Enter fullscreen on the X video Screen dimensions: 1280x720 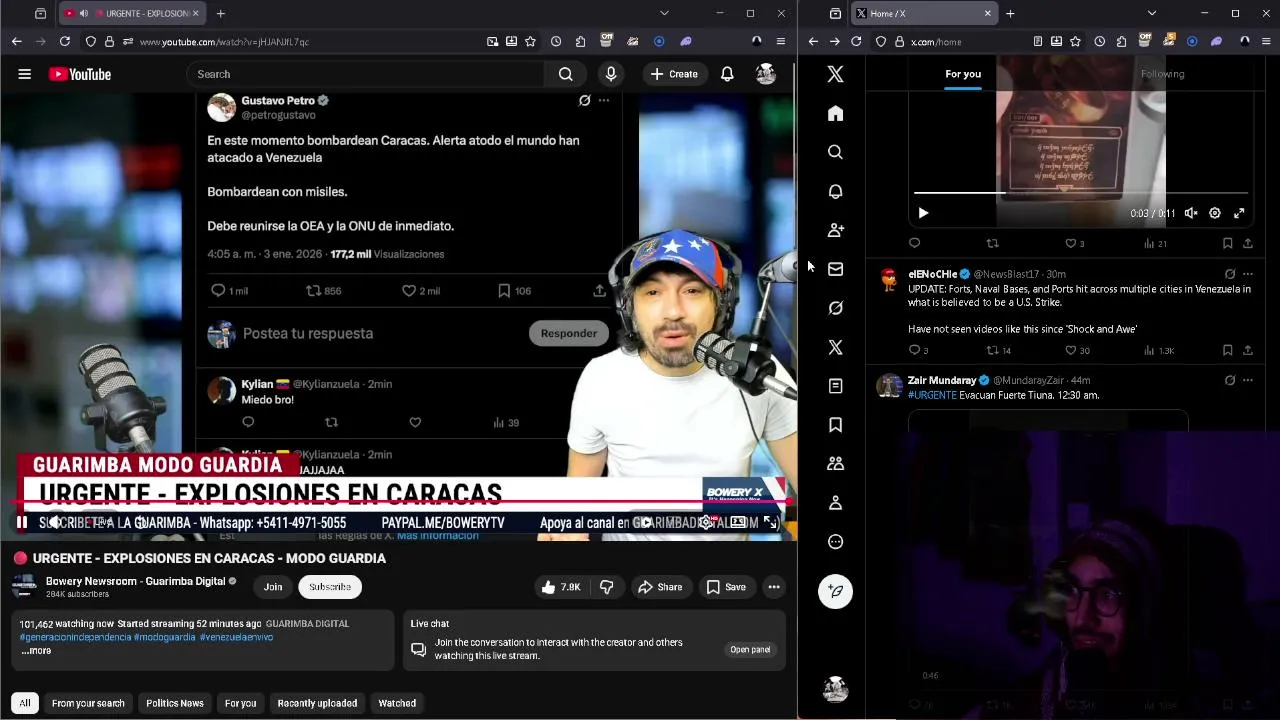1239,213
